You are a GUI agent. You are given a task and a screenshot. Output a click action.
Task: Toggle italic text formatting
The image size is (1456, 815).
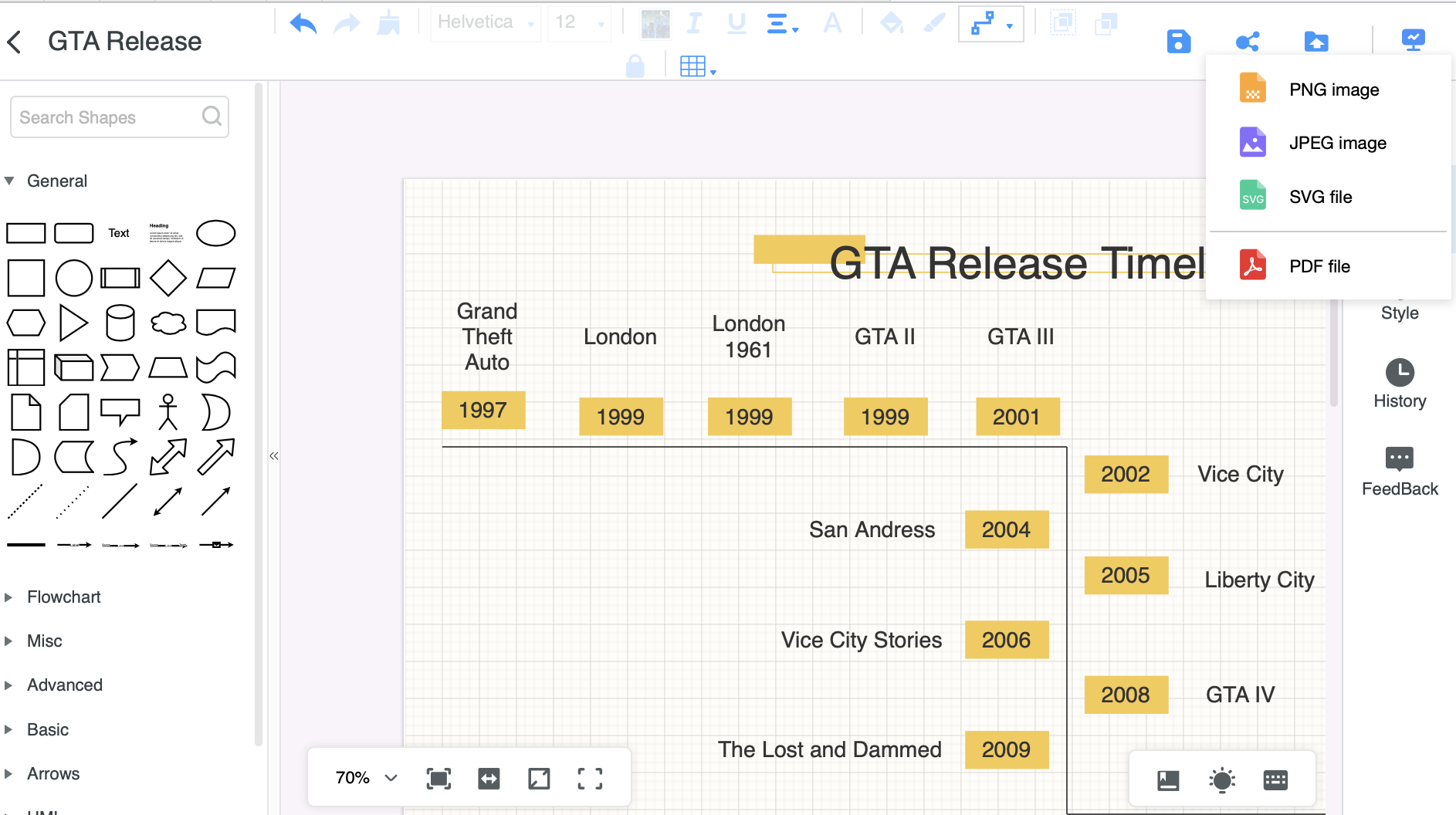[694, 23]
